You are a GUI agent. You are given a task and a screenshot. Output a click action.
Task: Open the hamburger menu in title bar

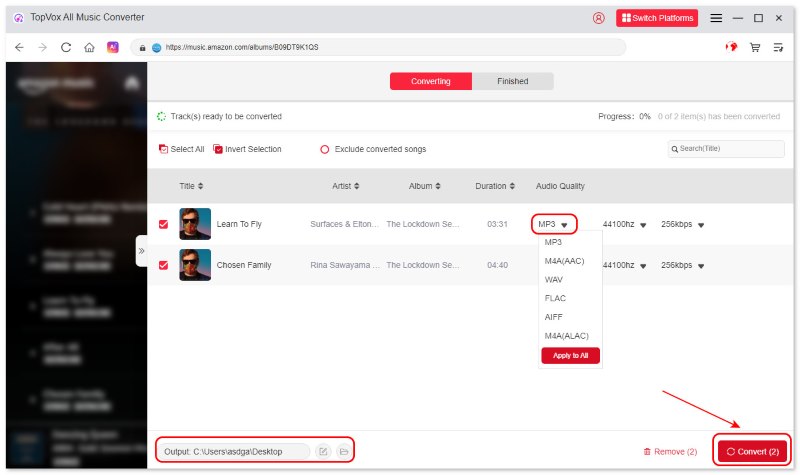[x=716, y=18]
